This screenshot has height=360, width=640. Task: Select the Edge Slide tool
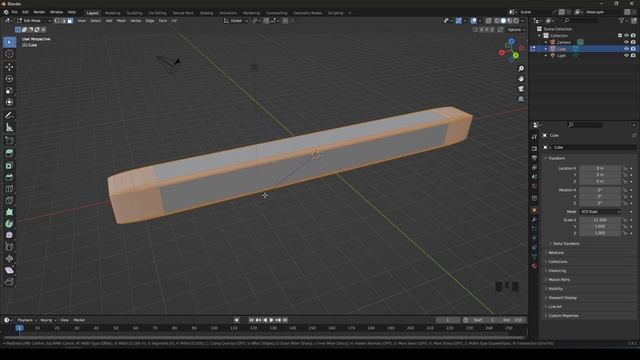[9, 247]
